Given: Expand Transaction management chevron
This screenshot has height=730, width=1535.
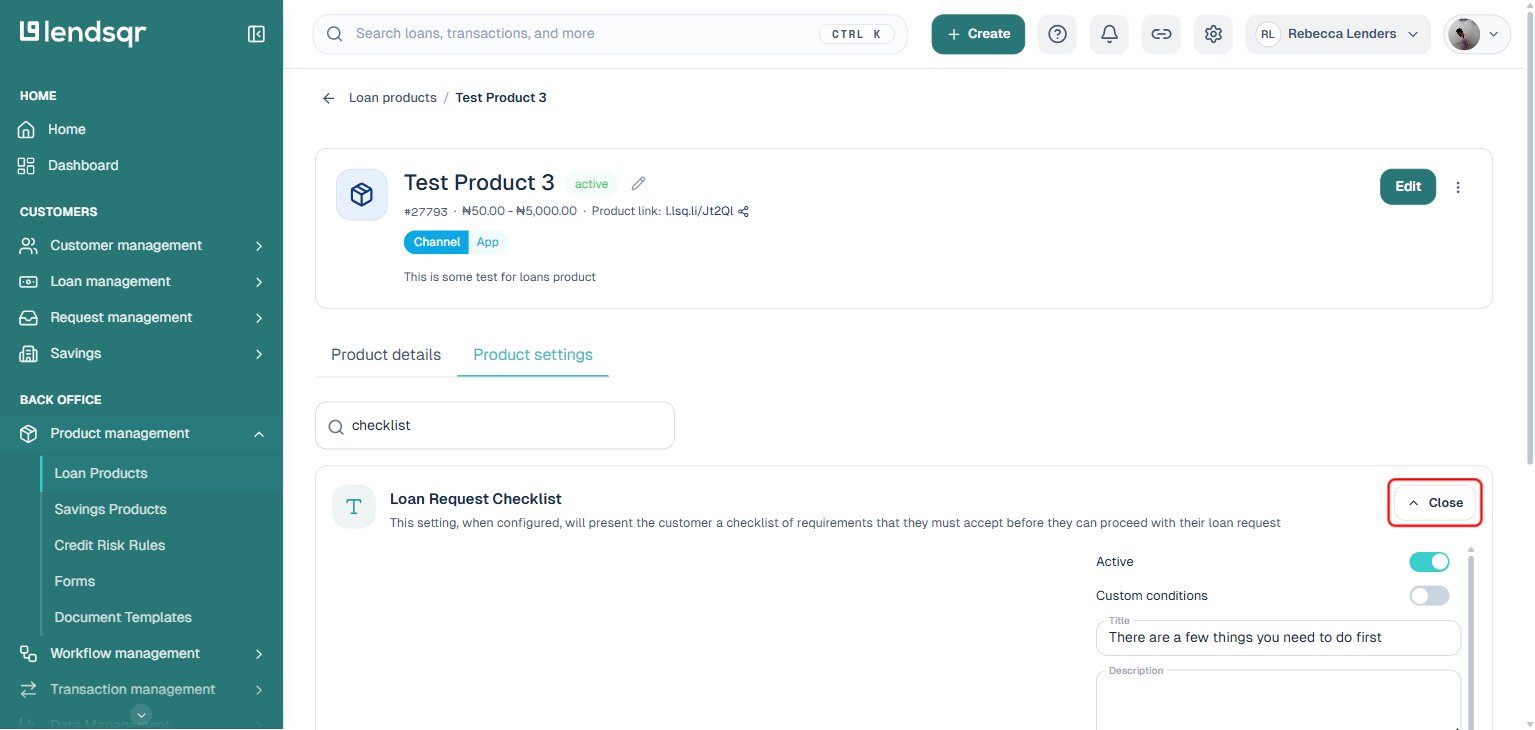Looking at the screenshot, I should click(259, 690).
